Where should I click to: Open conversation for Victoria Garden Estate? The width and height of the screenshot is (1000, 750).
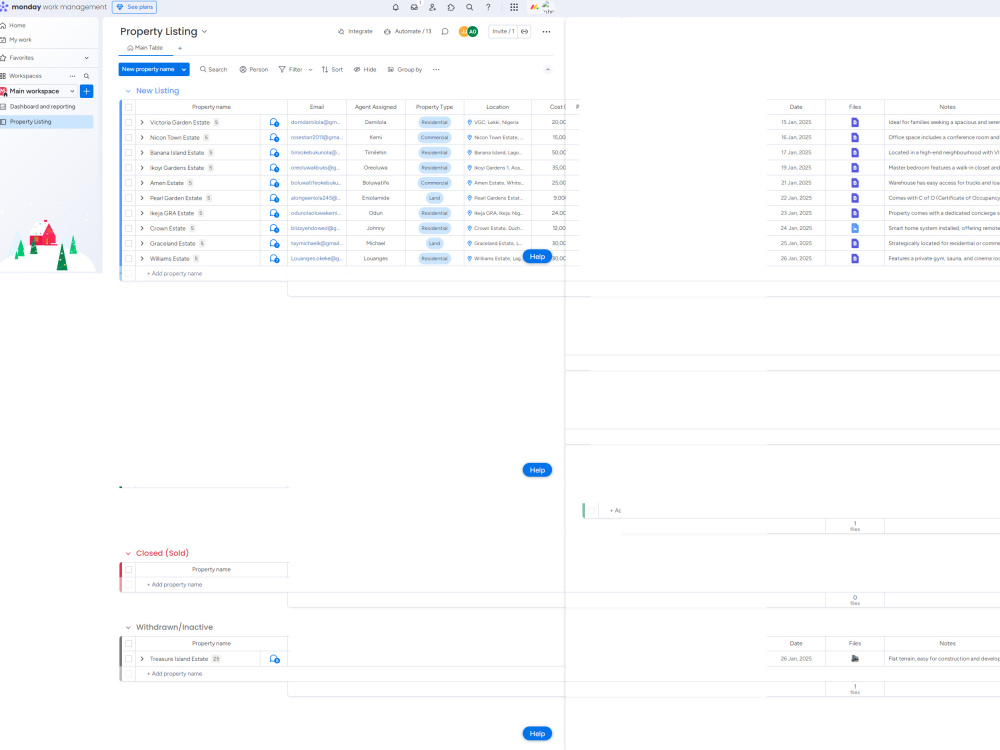coord(274,122)
